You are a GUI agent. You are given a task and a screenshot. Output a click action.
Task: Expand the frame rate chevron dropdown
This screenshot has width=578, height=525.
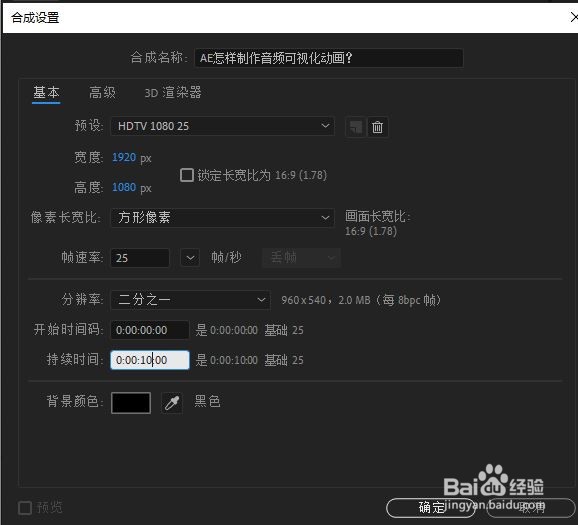190,257
